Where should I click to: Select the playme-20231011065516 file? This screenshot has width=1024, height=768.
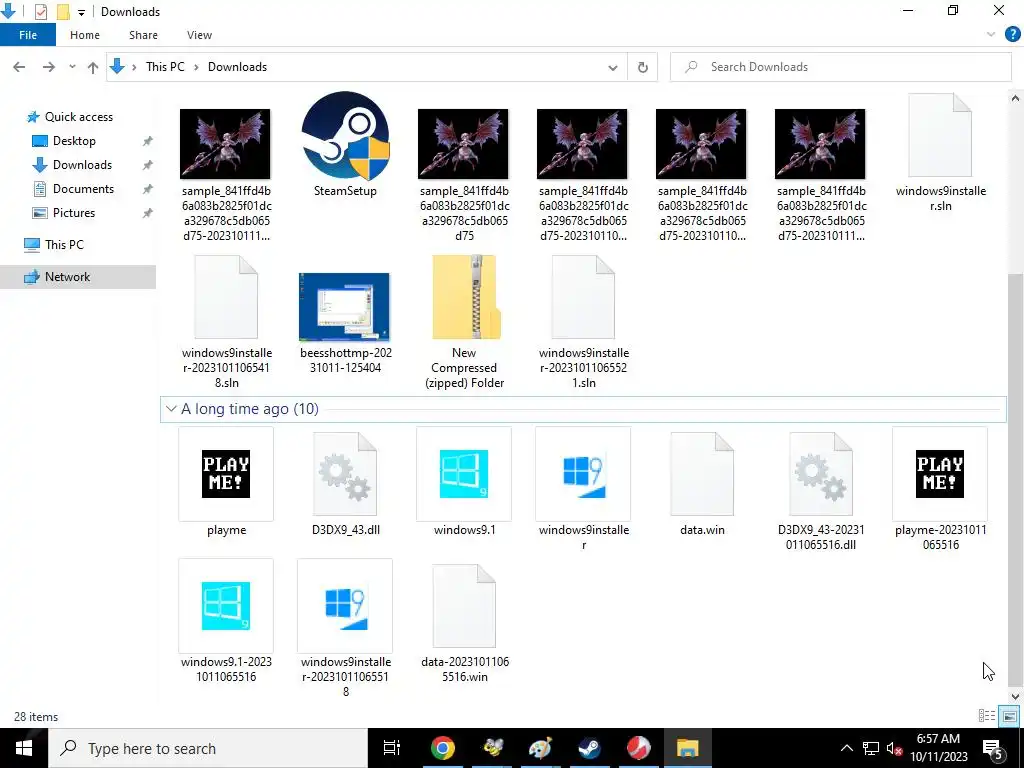click(940, 490)
